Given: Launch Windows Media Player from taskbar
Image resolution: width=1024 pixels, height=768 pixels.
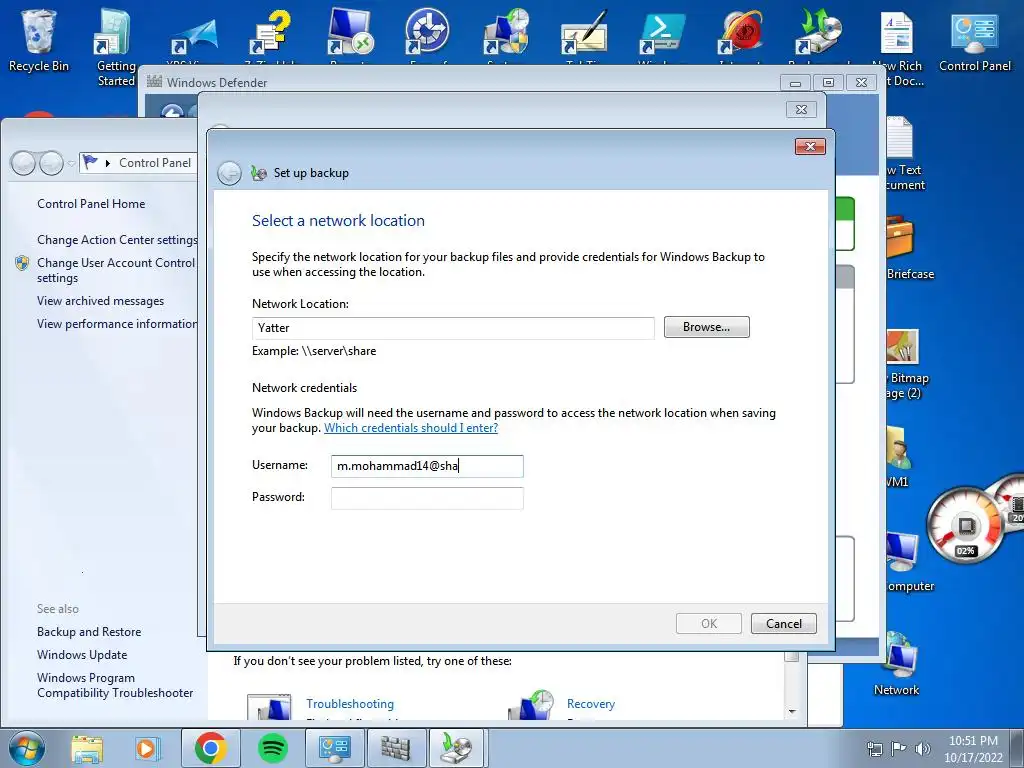Looking at the screenshot, I should [x=147, y=748].
